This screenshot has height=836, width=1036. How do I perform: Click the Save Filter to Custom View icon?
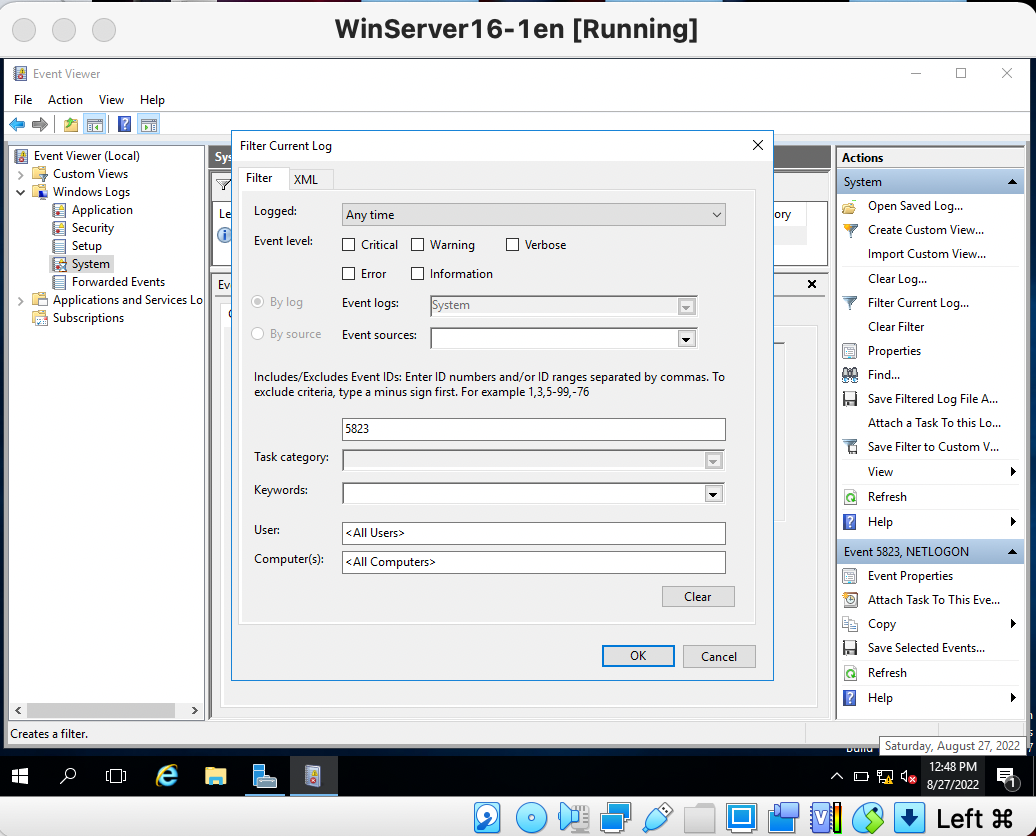click(x=850, y=447)
